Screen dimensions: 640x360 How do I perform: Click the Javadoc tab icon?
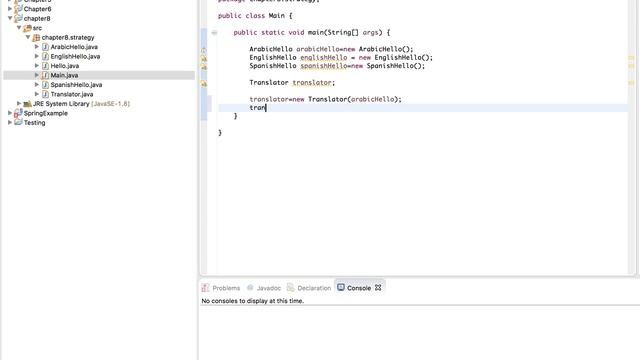pos(250,288)
